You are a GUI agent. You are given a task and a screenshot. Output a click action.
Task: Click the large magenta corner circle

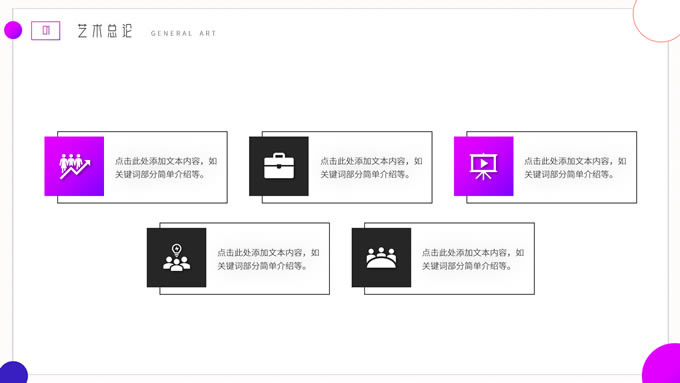(x=662, y=363)
